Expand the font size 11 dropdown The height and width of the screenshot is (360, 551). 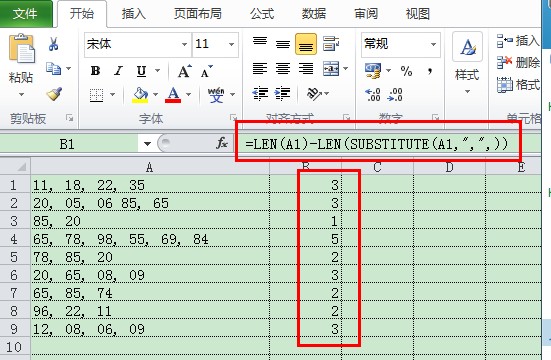231,44
